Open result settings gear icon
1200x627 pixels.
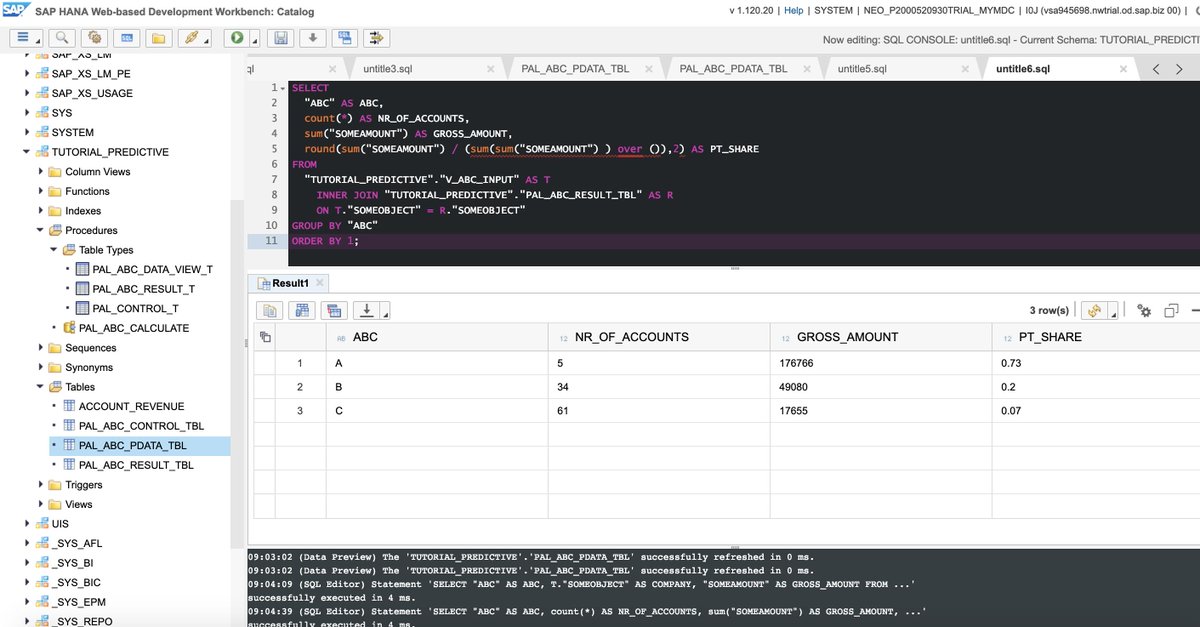(1145, 310)
